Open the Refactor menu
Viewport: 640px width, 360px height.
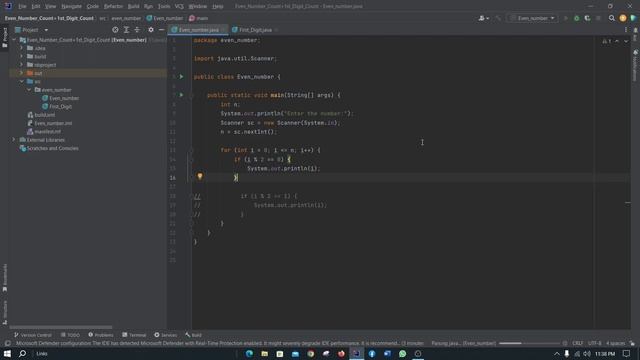pos(113,6)
